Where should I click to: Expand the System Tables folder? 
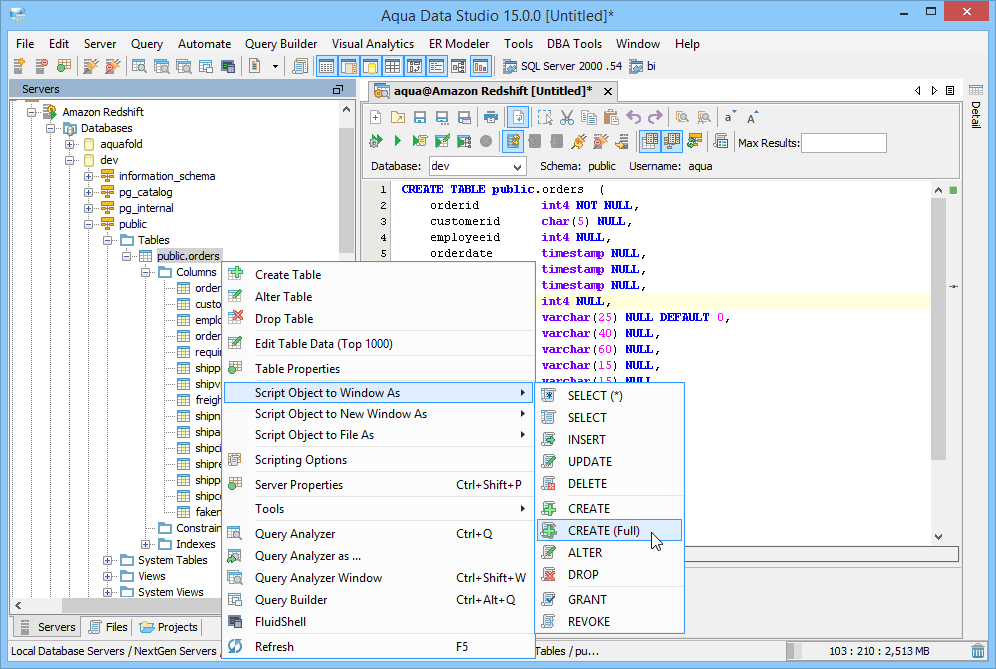point(107,560)
